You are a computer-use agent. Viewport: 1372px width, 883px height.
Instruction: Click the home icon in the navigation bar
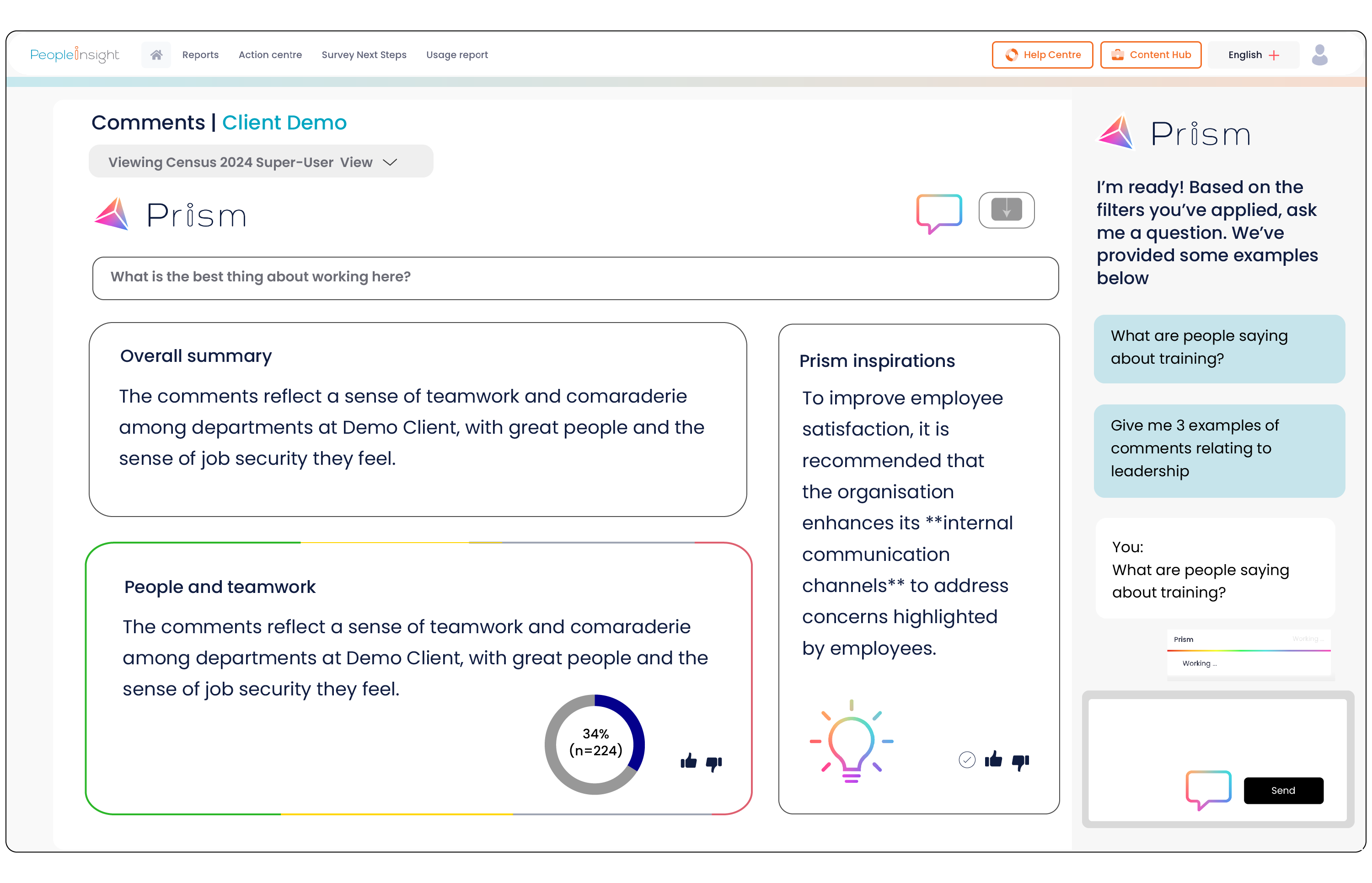tap(156, 54)
